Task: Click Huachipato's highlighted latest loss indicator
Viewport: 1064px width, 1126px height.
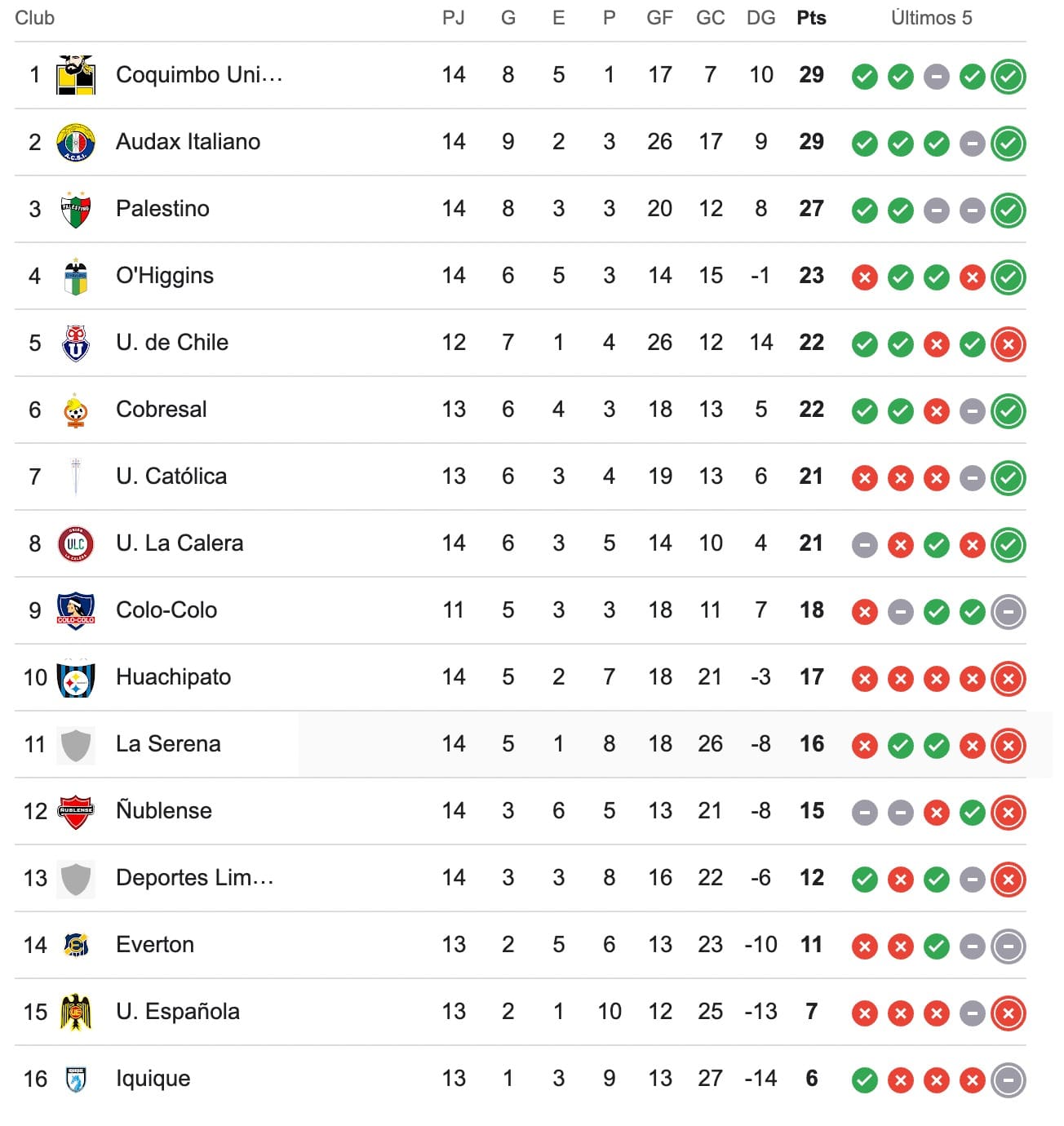Action: tap(1008, 679)
